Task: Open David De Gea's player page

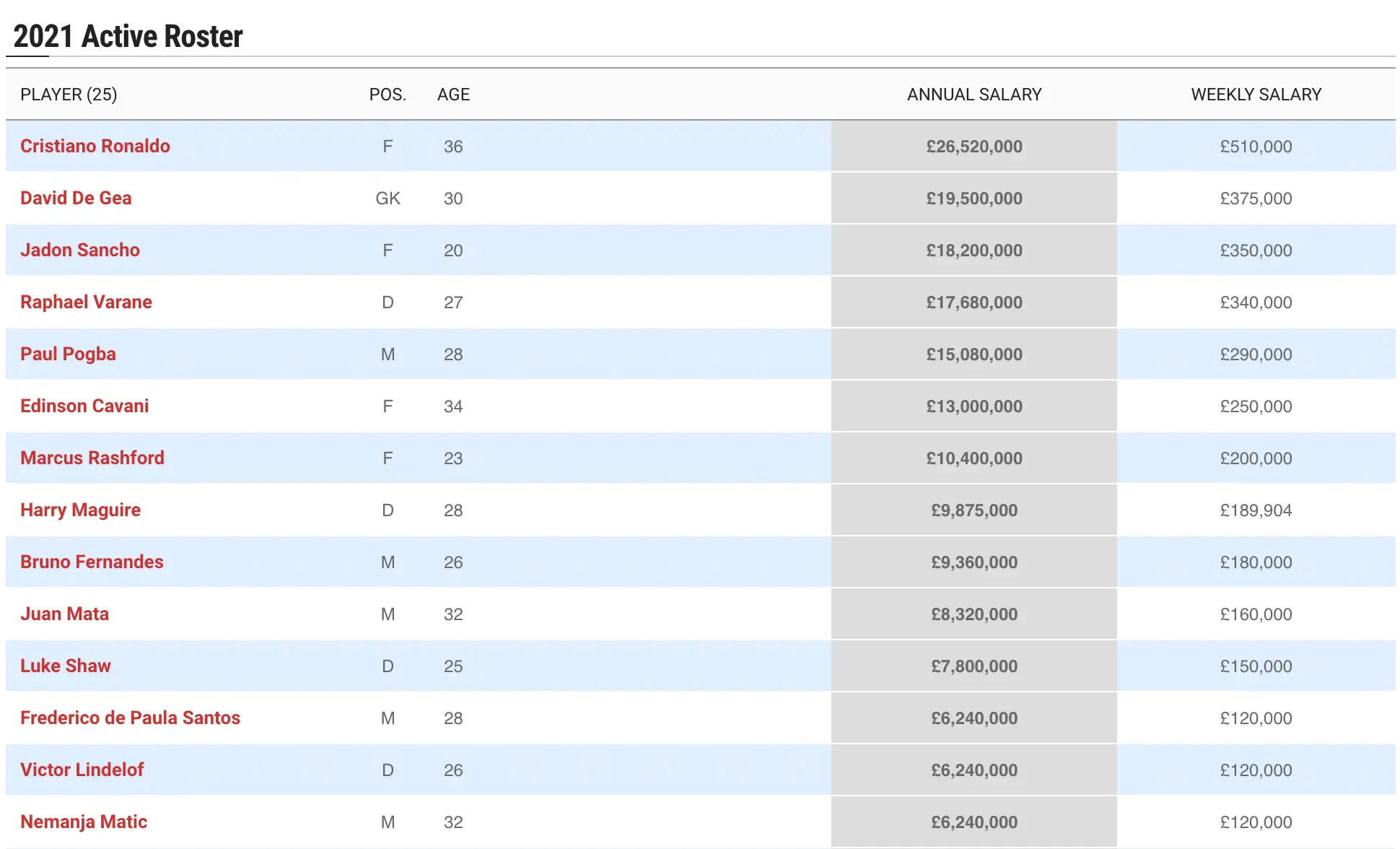Action: (75, 198)
